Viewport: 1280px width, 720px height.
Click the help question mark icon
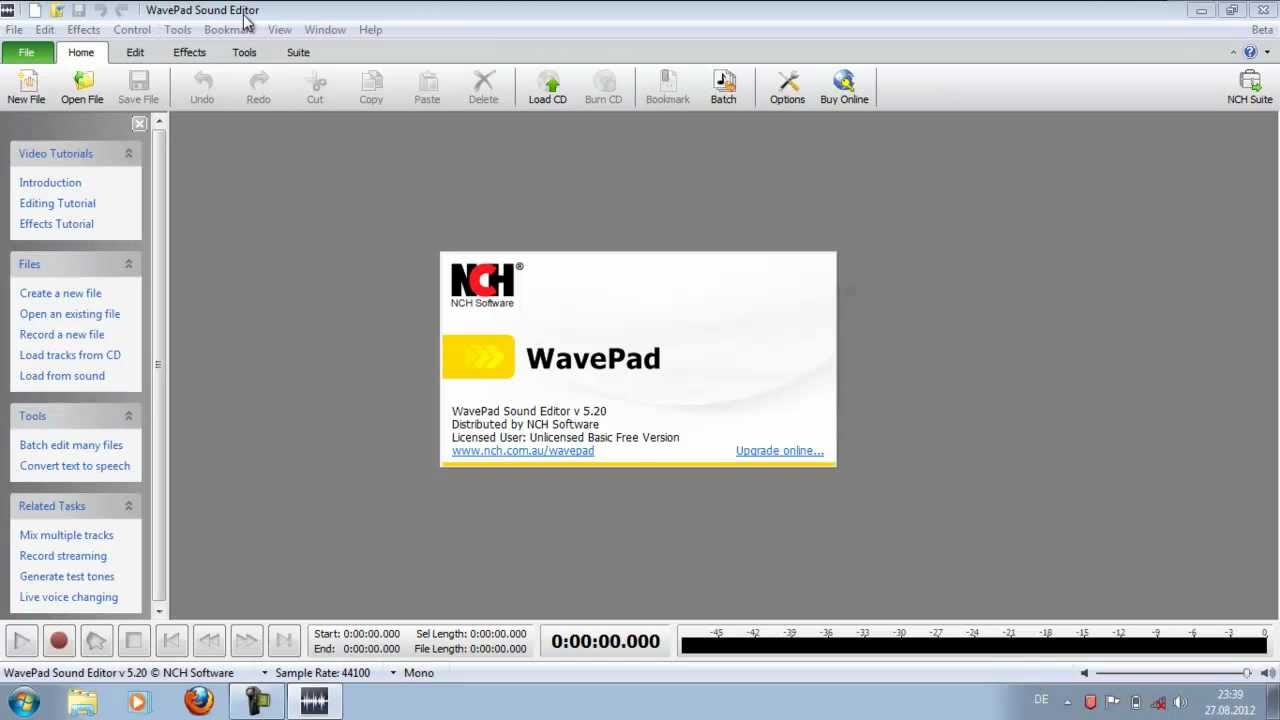click(x=1250, y=52)
